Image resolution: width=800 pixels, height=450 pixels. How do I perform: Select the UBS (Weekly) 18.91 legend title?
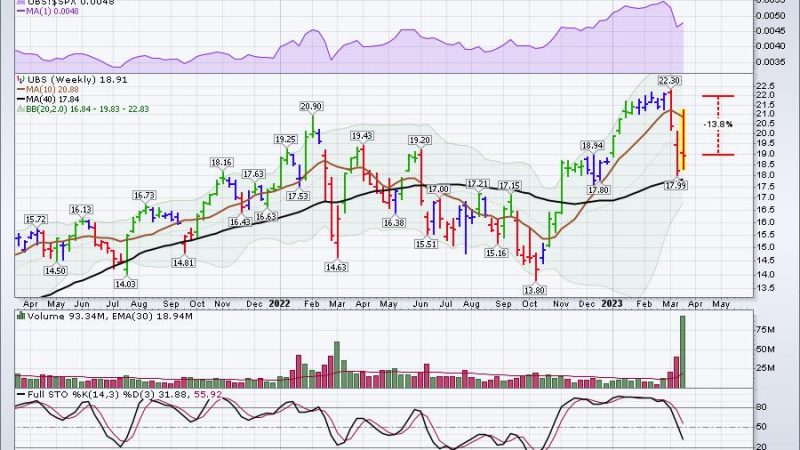(78, 80)
